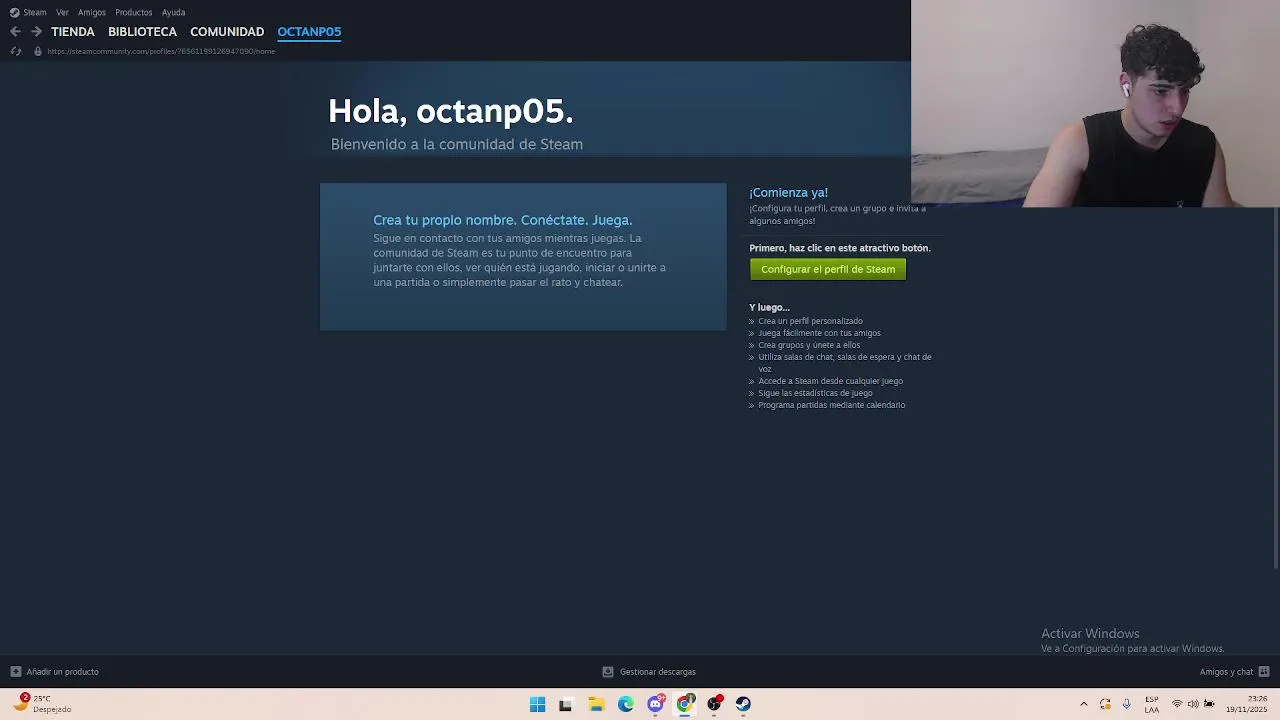Click 'Crea un perfil personalizado' text

pos(810,321)
